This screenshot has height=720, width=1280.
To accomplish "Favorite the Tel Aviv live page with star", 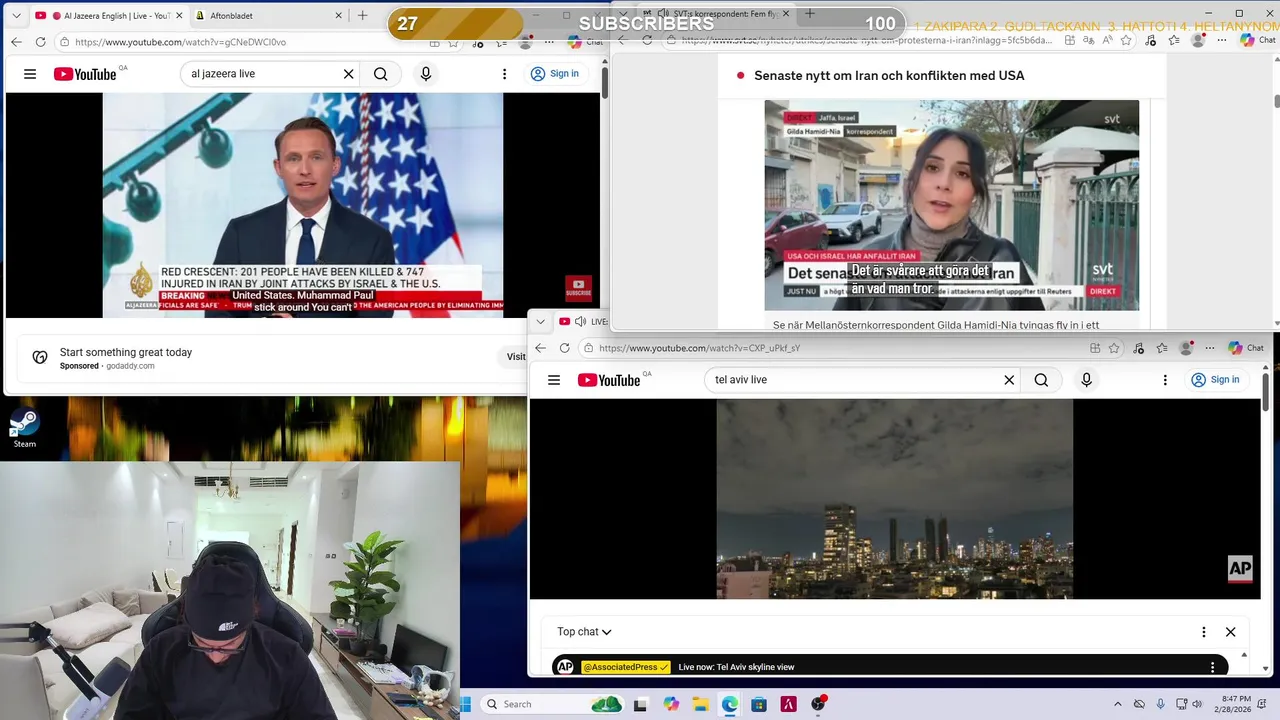I will point(1113,348).
